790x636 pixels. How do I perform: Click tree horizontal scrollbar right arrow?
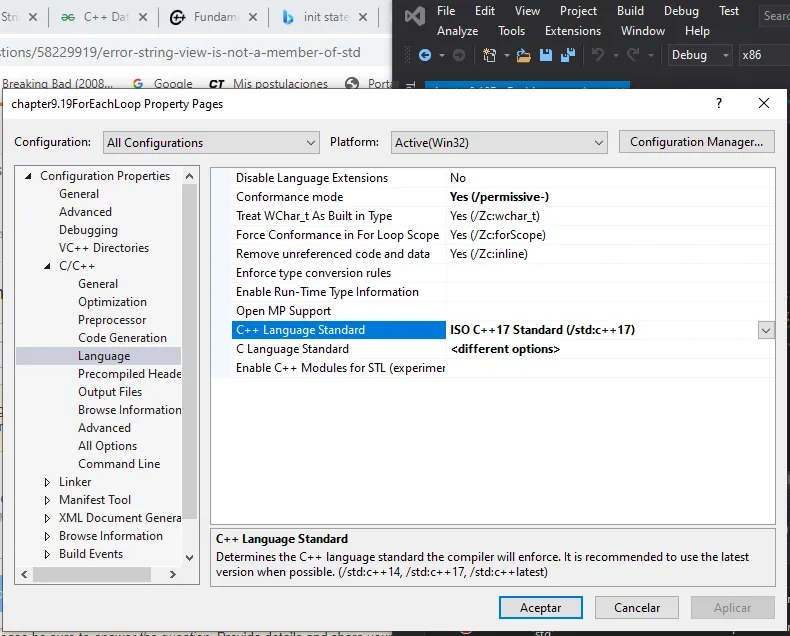click(173, 575)
